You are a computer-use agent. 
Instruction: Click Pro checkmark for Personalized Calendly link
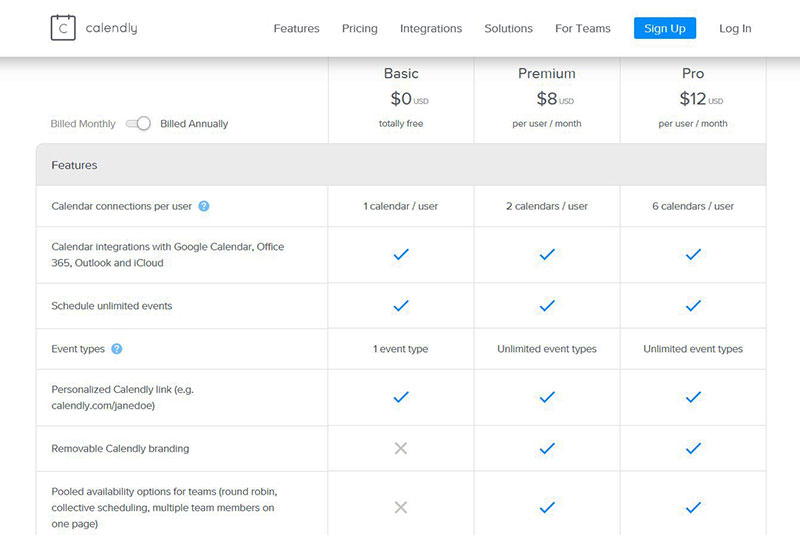[693, 397]
